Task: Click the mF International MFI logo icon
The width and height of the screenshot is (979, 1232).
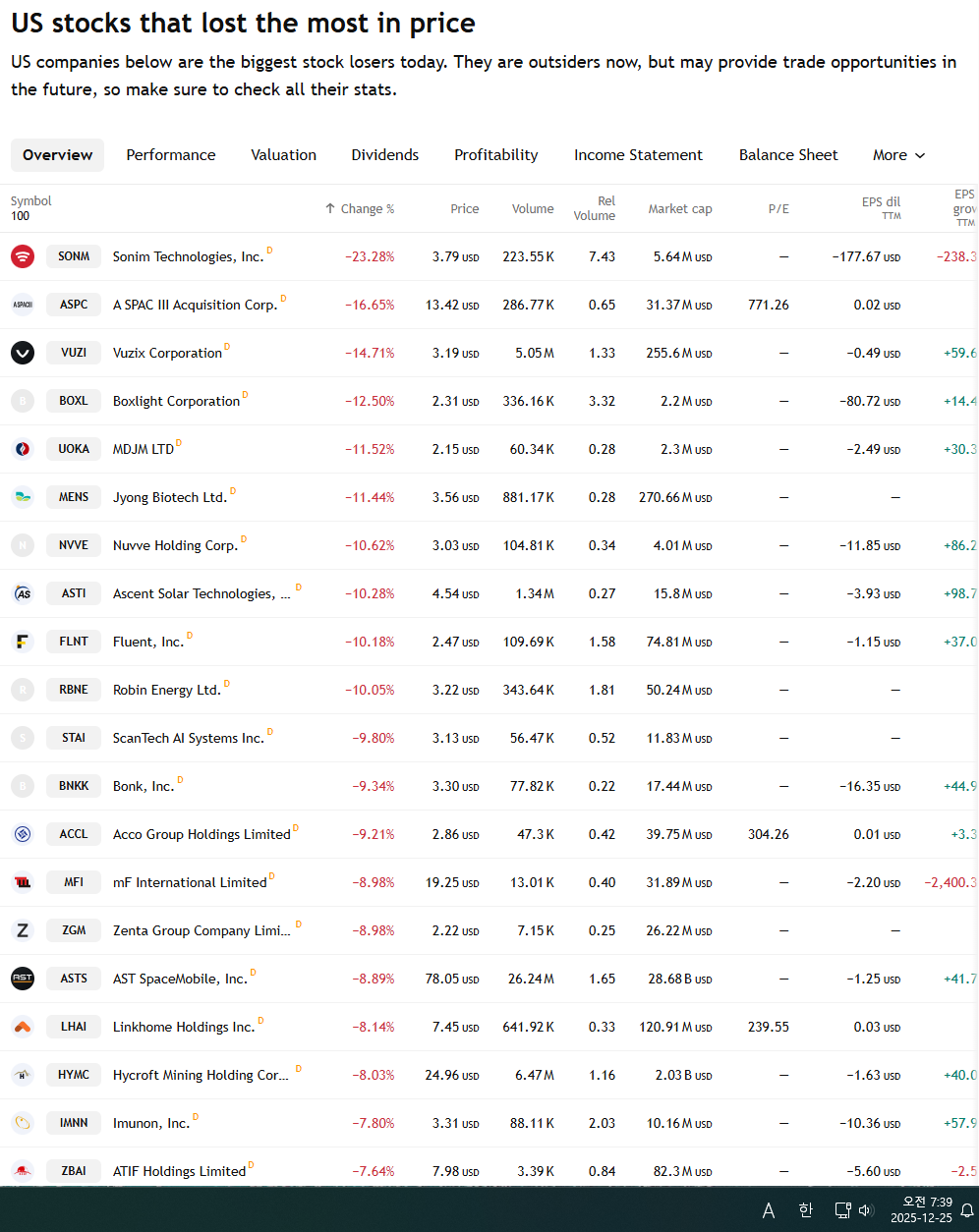Action: [23, 882]
